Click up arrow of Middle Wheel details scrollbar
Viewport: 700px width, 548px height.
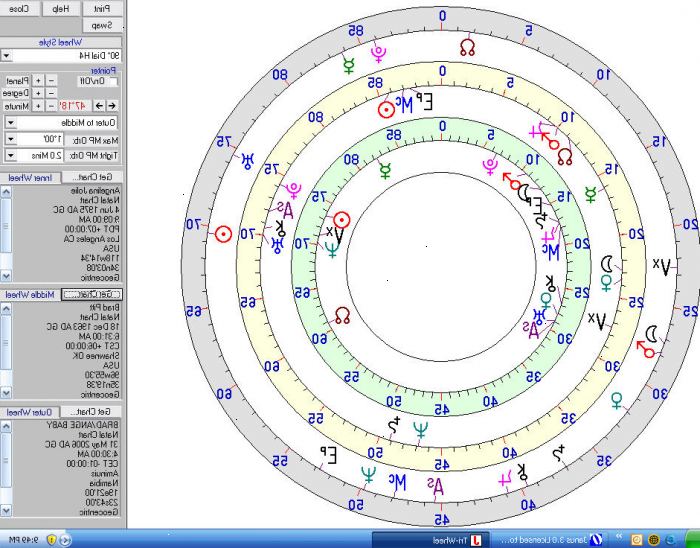[6, 308]
